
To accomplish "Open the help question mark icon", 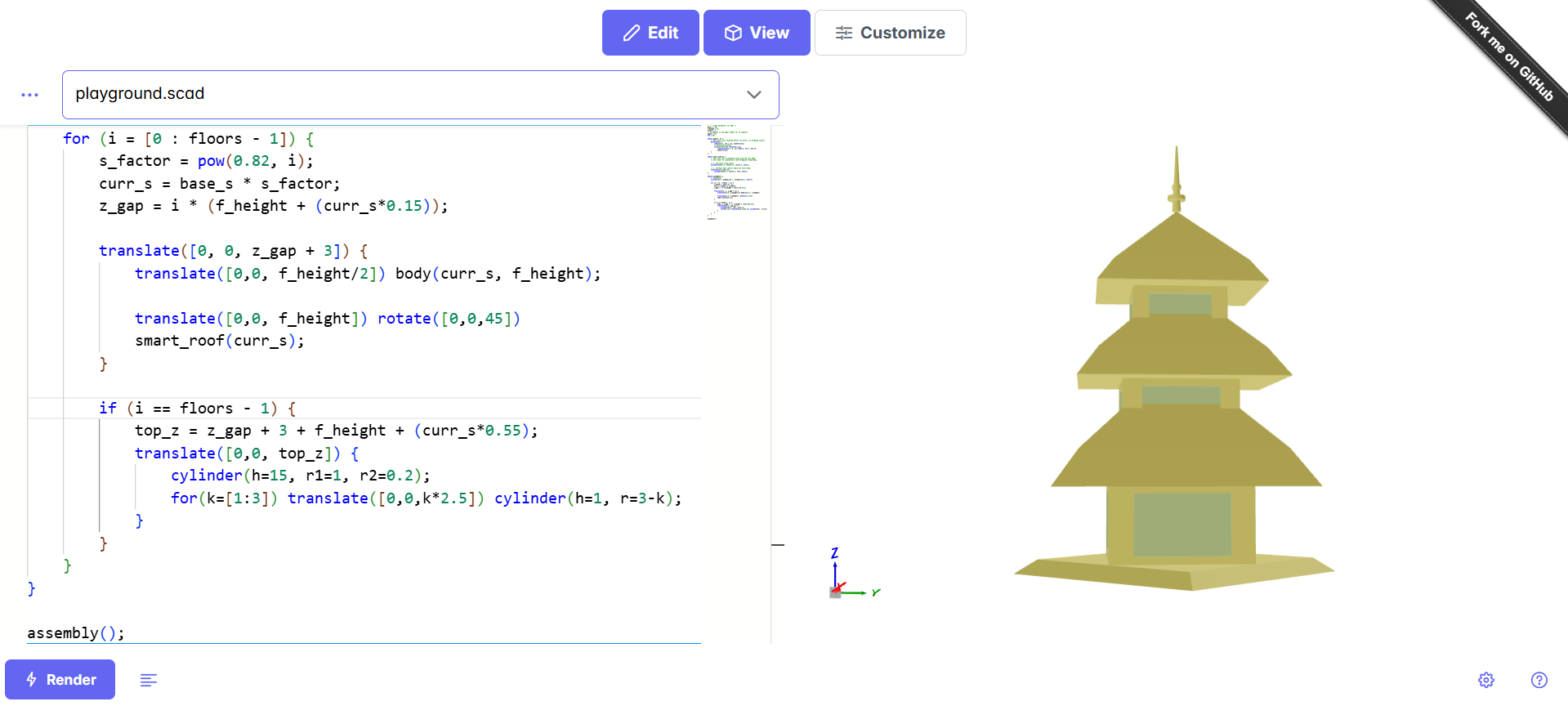I will click(1539, 680).
